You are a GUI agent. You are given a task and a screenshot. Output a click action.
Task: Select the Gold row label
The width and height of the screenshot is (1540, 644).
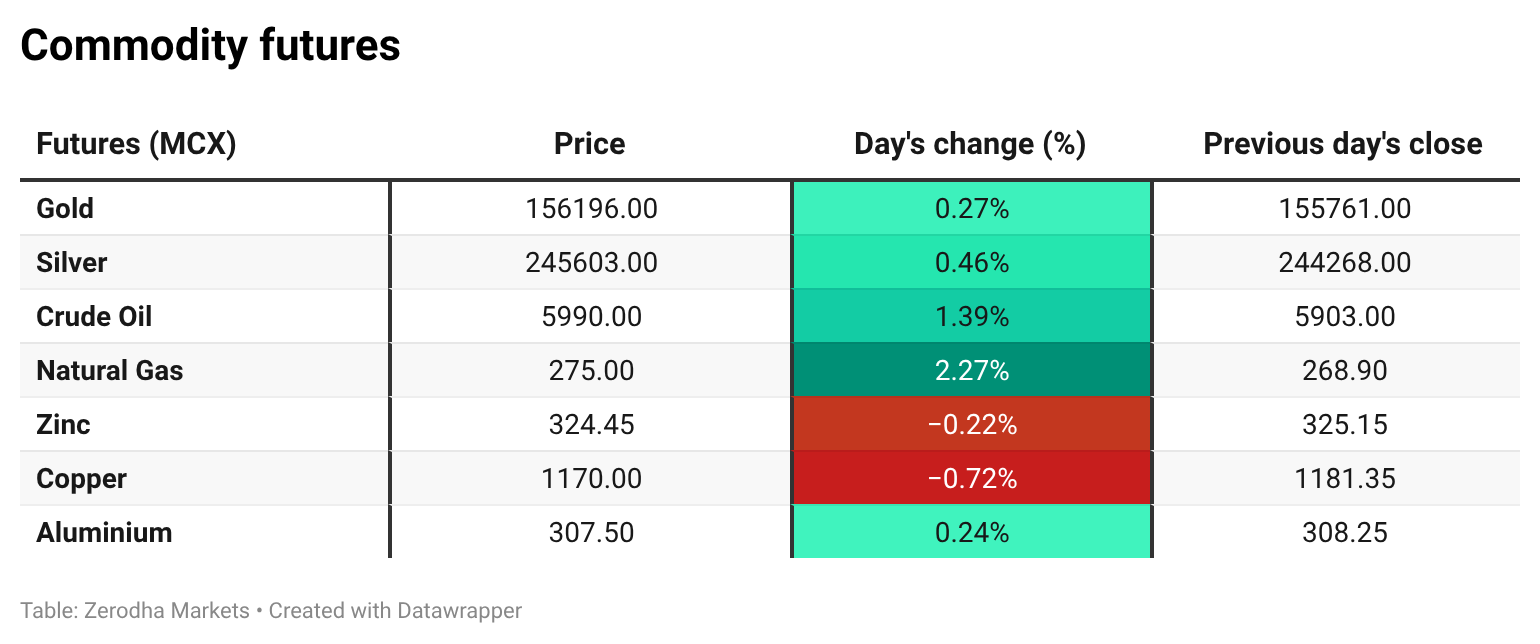click(65, 209)
